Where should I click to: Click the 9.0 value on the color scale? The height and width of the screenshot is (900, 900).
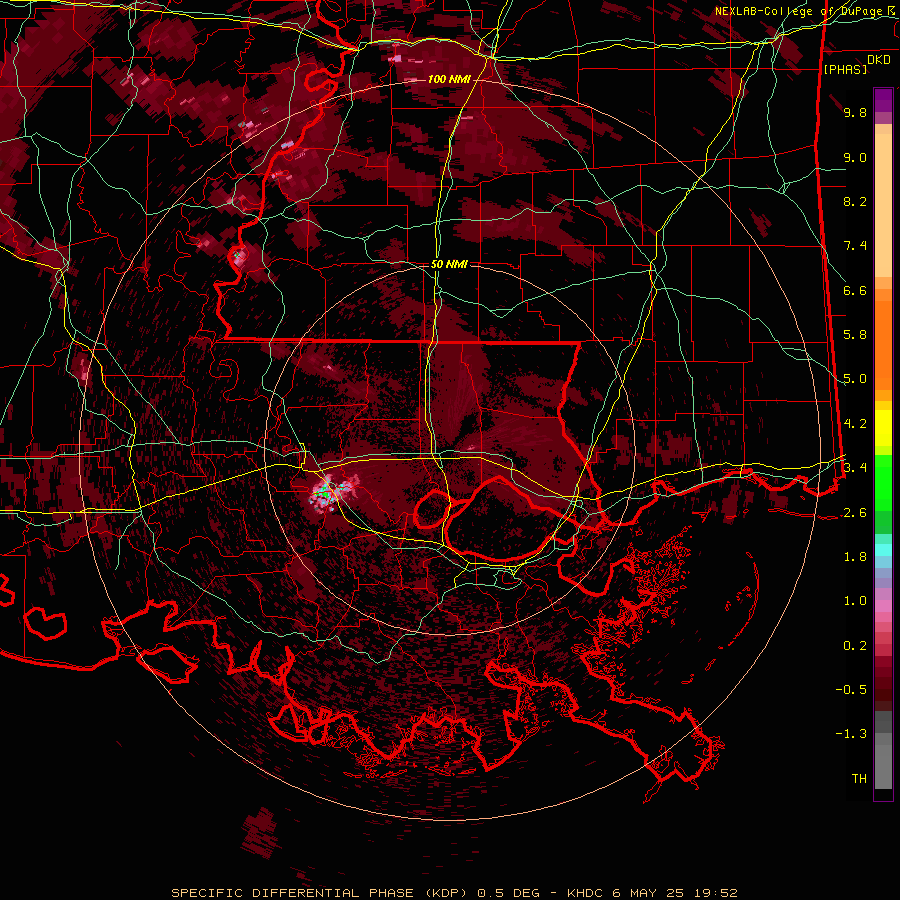point(855,157)
